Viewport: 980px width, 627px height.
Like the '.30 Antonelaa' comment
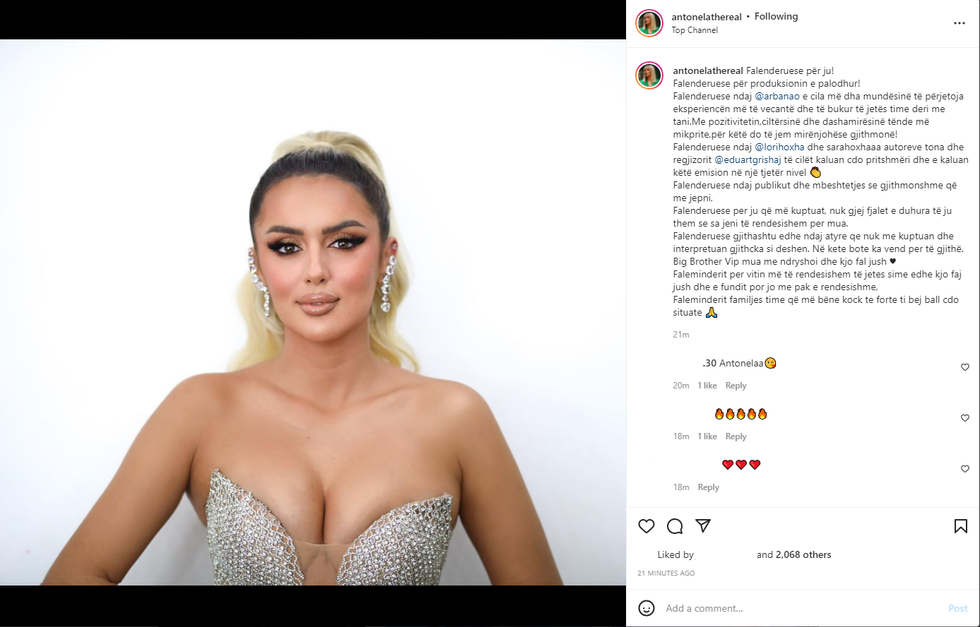[x=965, y=367]
